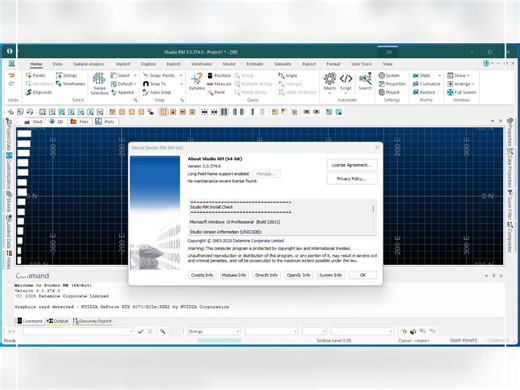Screen dimensions: 520x390
Task: Click License Agreement button
Action: click(352, 165)
